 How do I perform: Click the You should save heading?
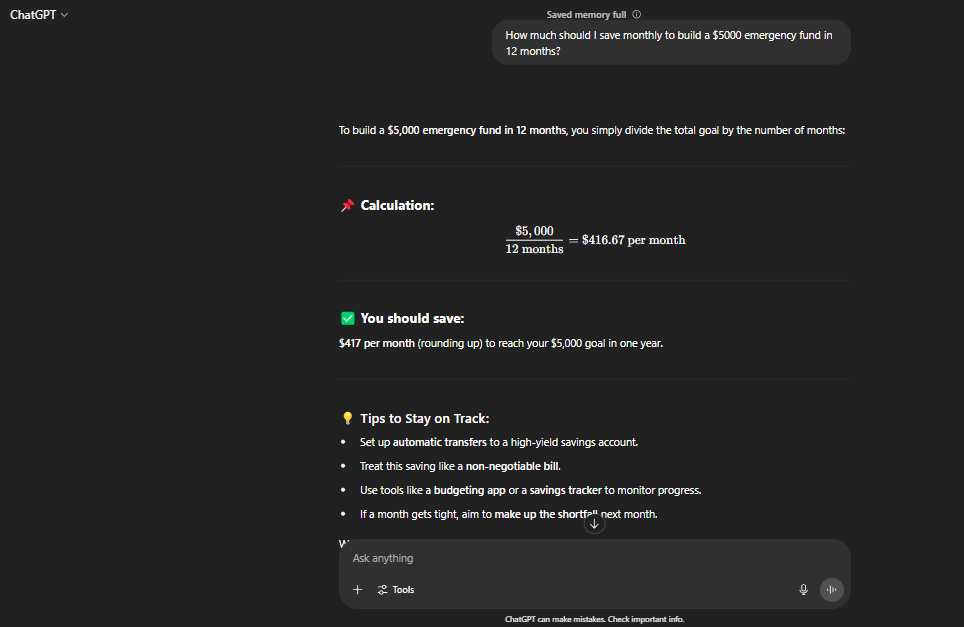point(412,318)
